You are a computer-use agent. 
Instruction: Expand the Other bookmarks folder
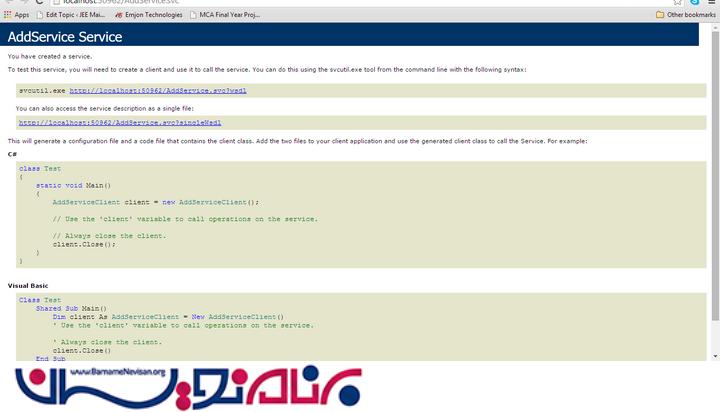(x=686, y=15)
